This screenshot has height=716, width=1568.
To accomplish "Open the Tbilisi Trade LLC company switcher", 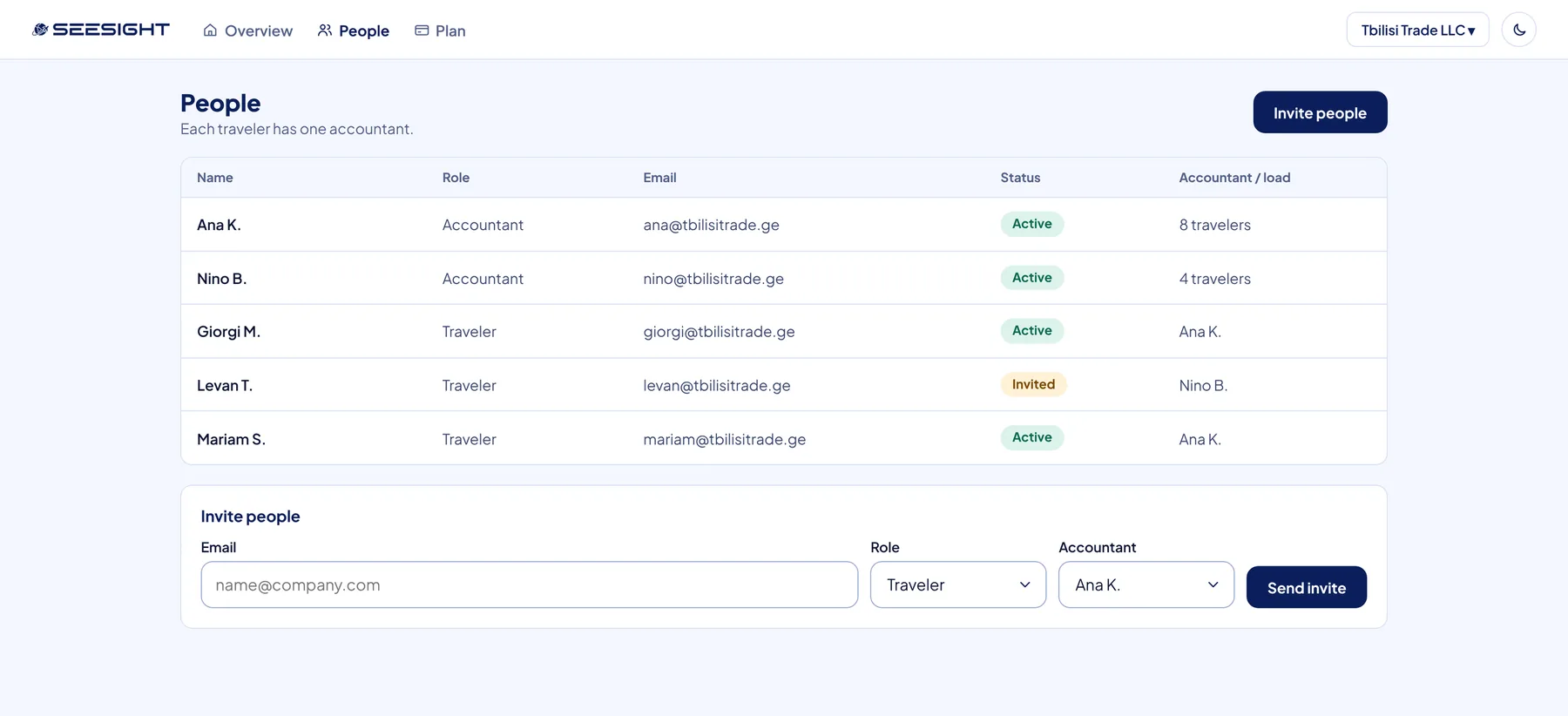I will click(1417, 30).
